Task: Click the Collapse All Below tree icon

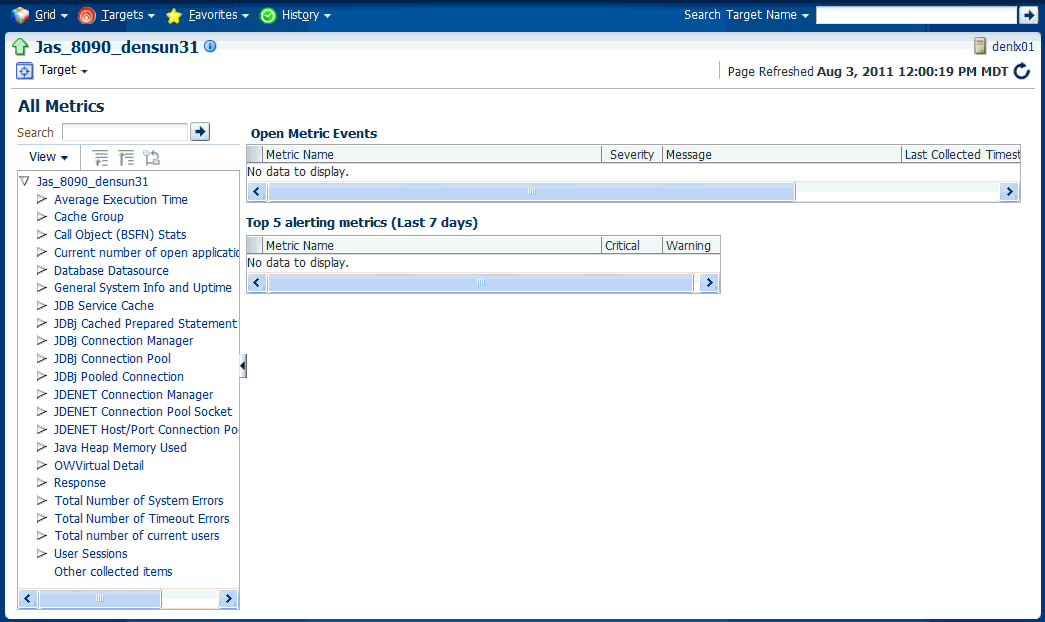Action: point(126,158)
